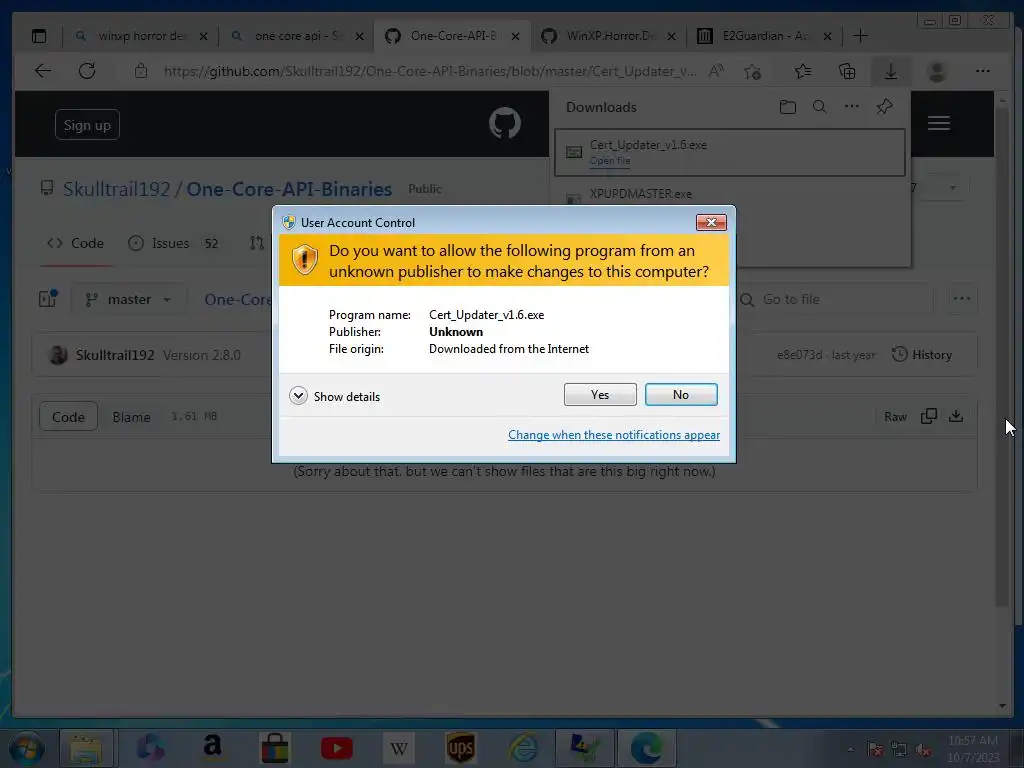Toggle the Downloads toolbar button
1024x768 pixels.
coord(890,71)
